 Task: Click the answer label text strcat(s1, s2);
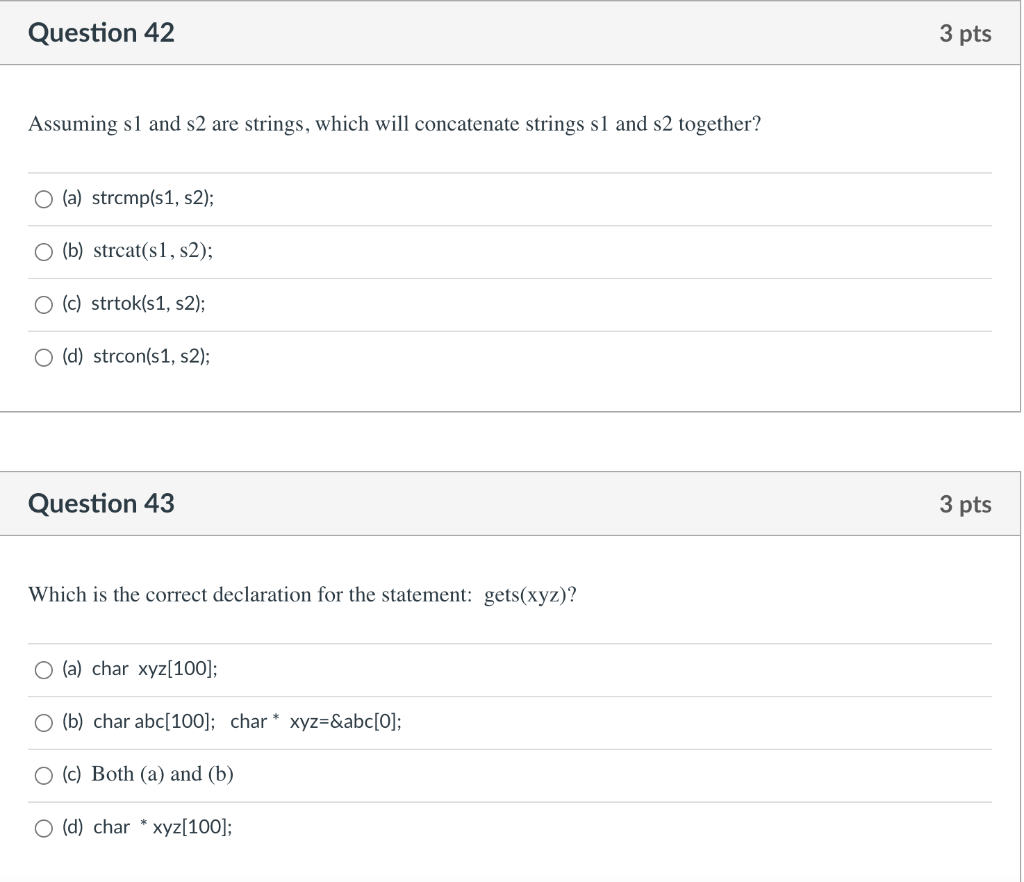coord(153,251)
